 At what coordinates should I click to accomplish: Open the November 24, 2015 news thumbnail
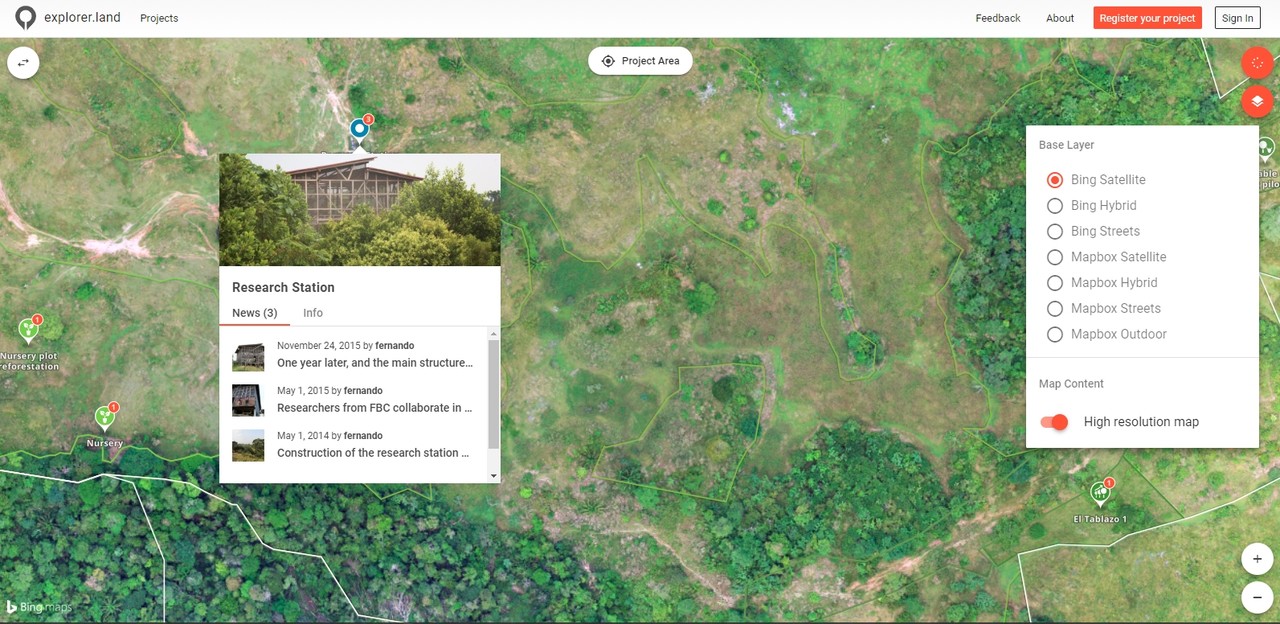tap(248, 355)
